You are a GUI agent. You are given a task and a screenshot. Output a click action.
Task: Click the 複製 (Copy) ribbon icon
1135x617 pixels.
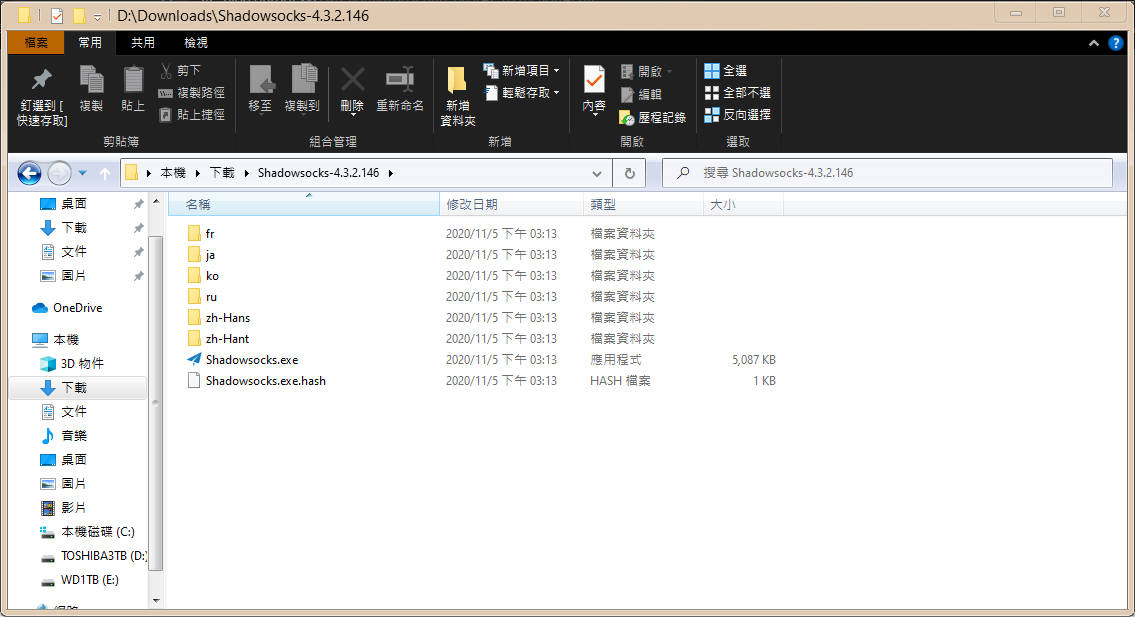(91, 90)
